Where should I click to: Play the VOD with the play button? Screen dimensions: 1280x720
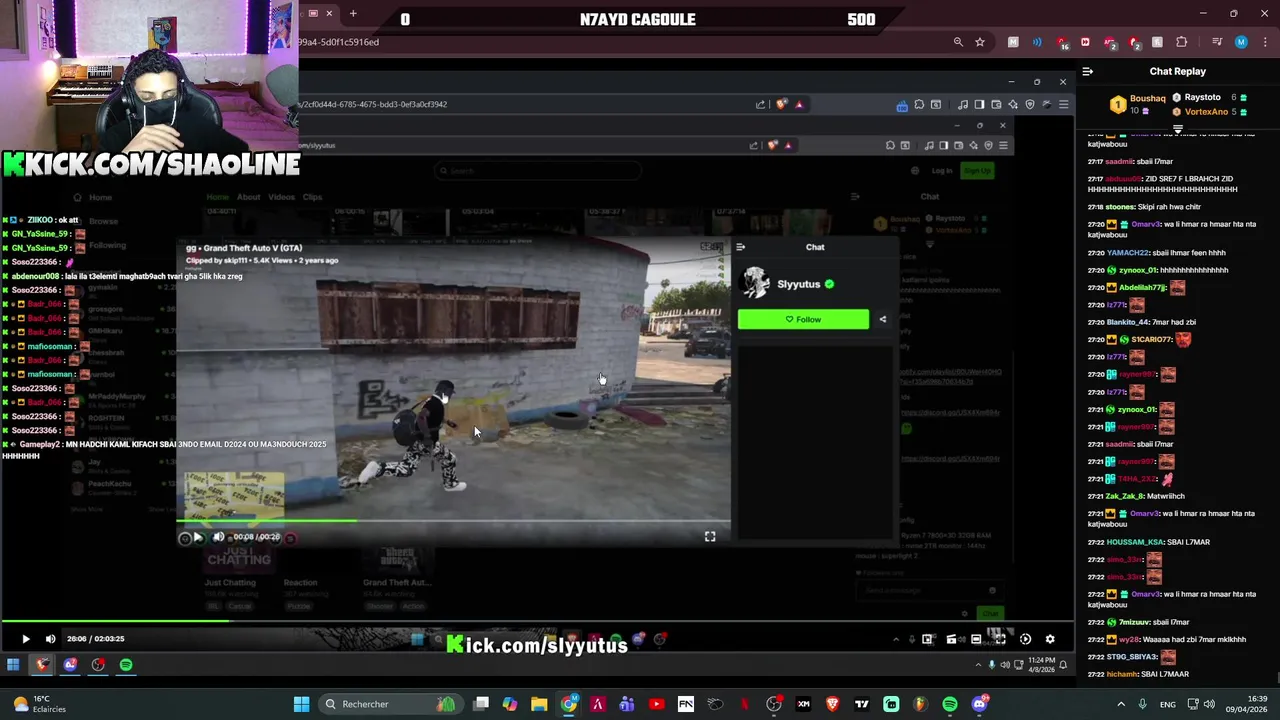pos(26,639)
